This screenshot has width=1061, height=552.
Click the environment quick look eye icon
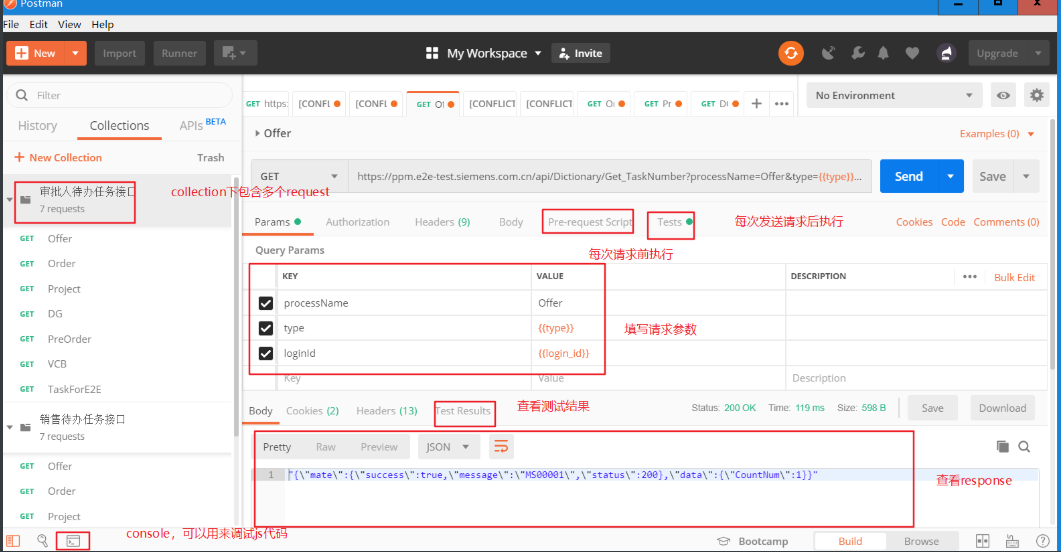click(x=1003, y=95)
